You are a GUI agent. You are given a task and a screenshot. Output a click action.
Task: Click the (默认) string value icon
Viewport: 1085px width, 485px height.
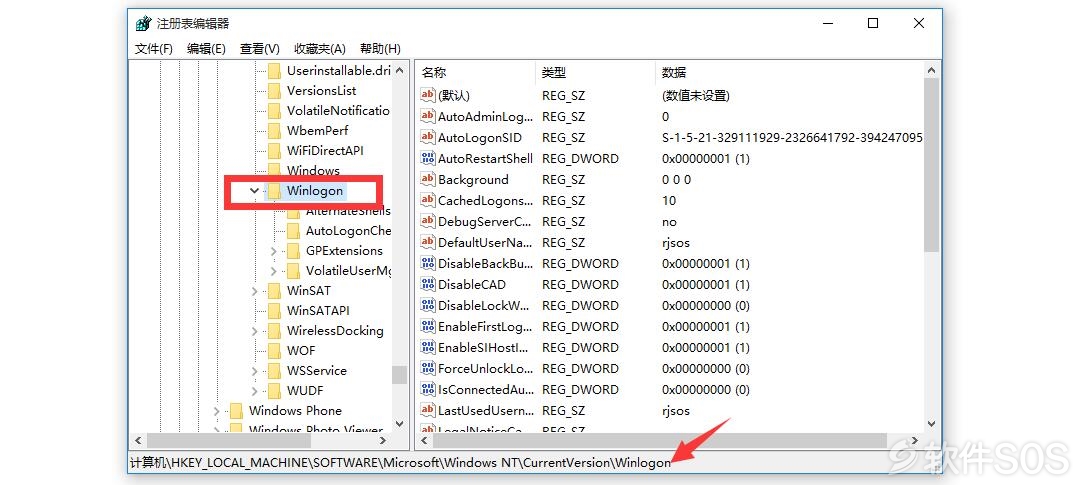[428, 95]
